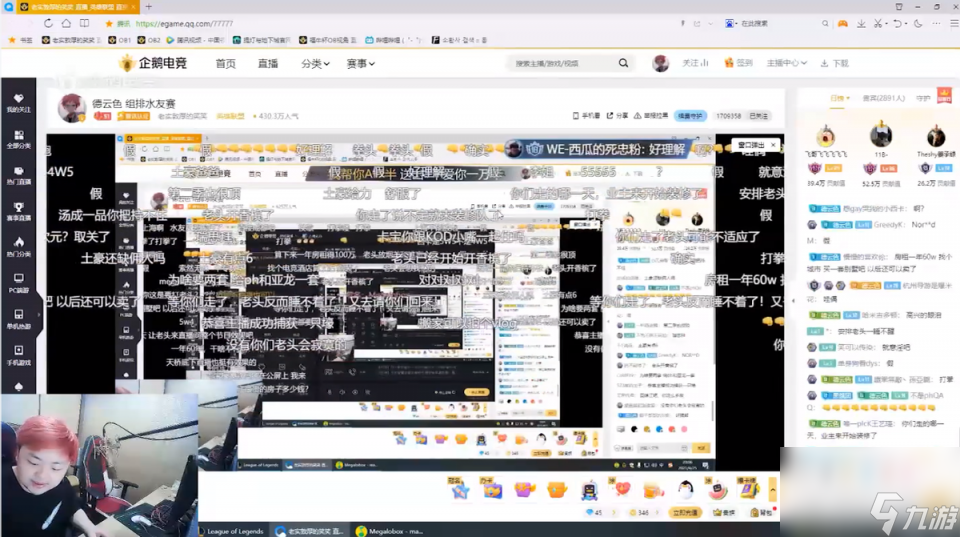The height and width of the screenshot is (537, 960).
Task: Open the 腾讯视频 bookmark
Action: tap(195, 40)
